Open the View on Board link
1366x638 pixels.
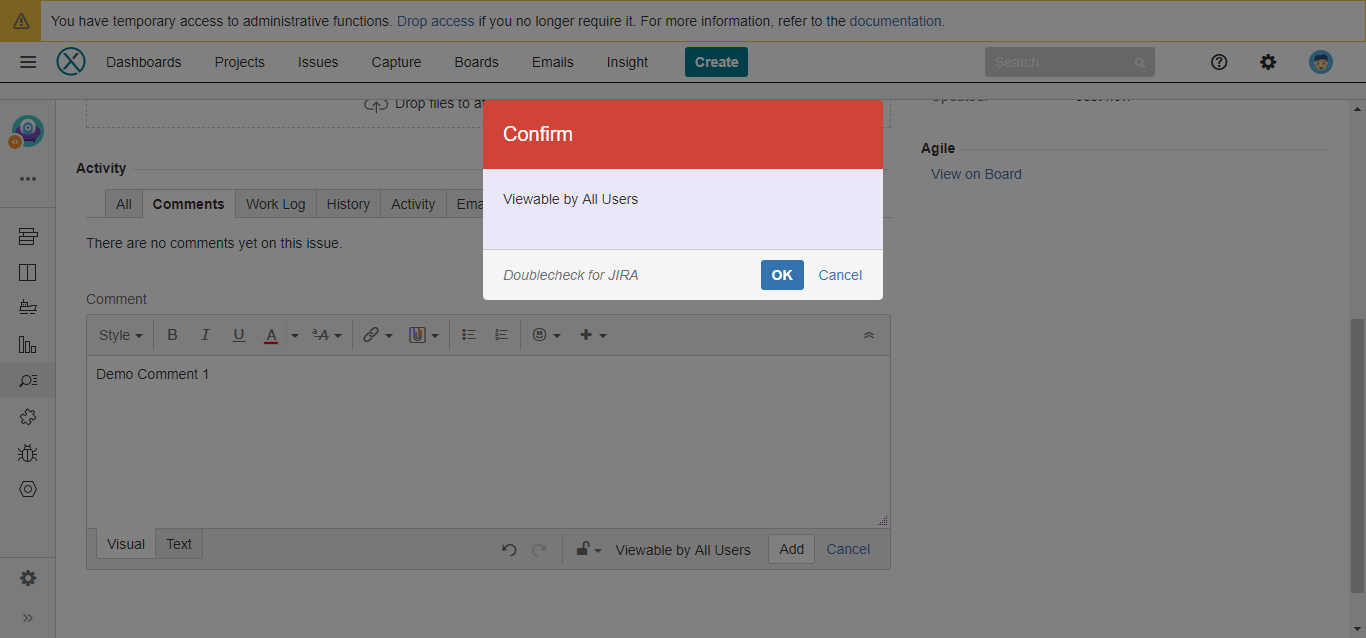click(x=976, y=174)
